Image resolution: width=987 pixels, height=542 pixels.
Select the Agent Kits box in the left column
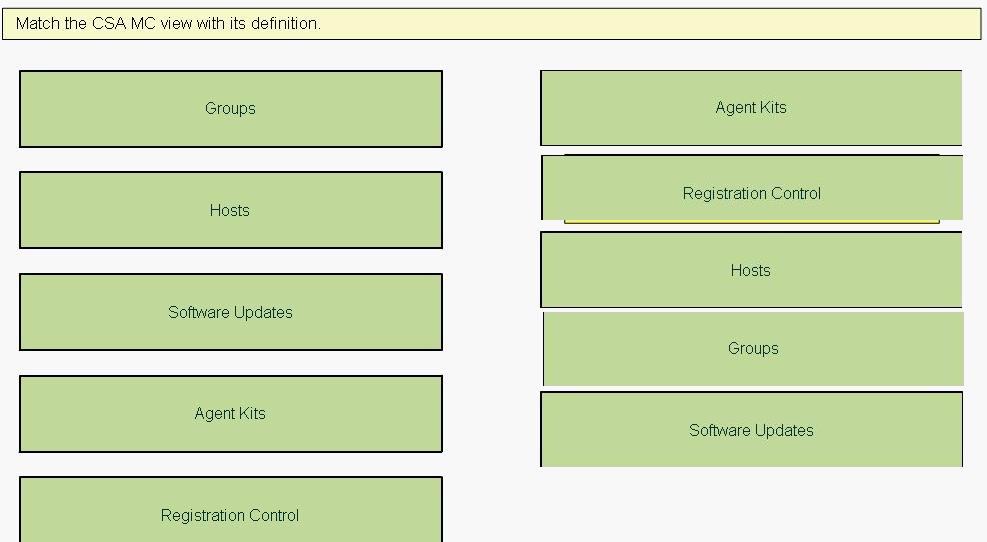point(231,414)
